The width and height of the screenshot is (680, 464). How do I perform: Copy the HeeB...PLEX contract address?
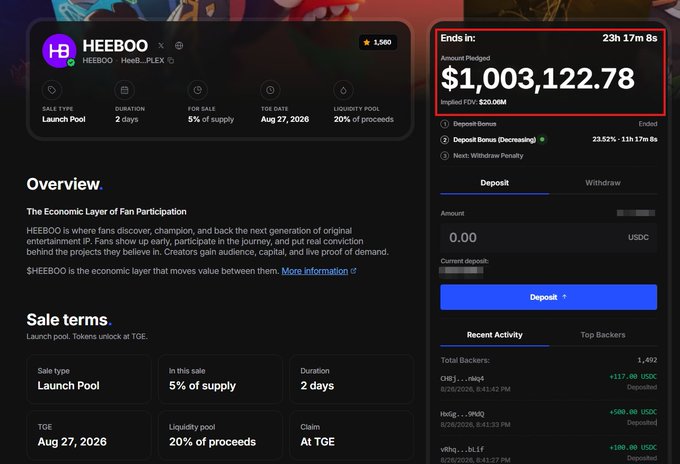click(171, 61)
